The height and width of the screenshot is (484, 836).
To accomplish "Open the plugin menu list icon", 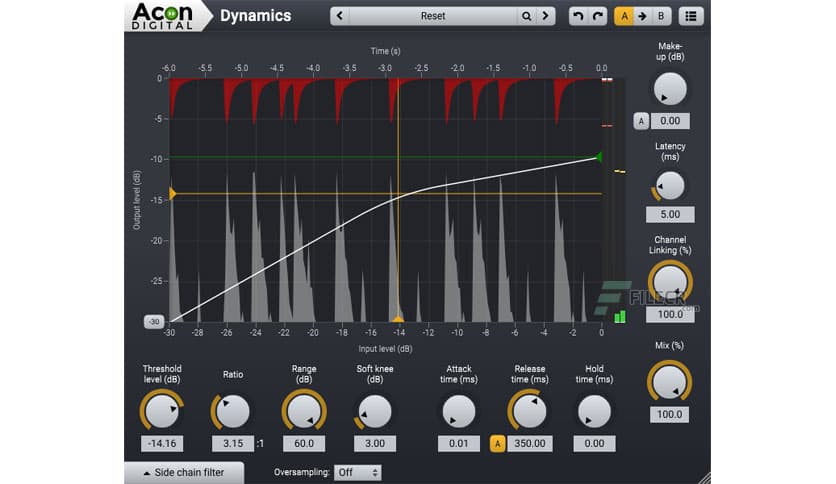I will 690,16.
